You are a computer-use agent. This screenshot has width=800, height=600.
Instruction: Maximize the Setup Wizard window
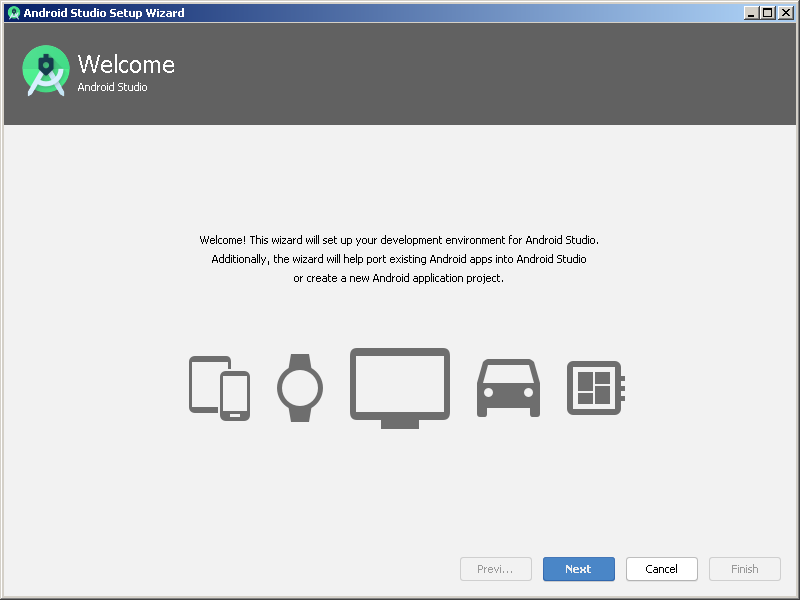point(767,13)
